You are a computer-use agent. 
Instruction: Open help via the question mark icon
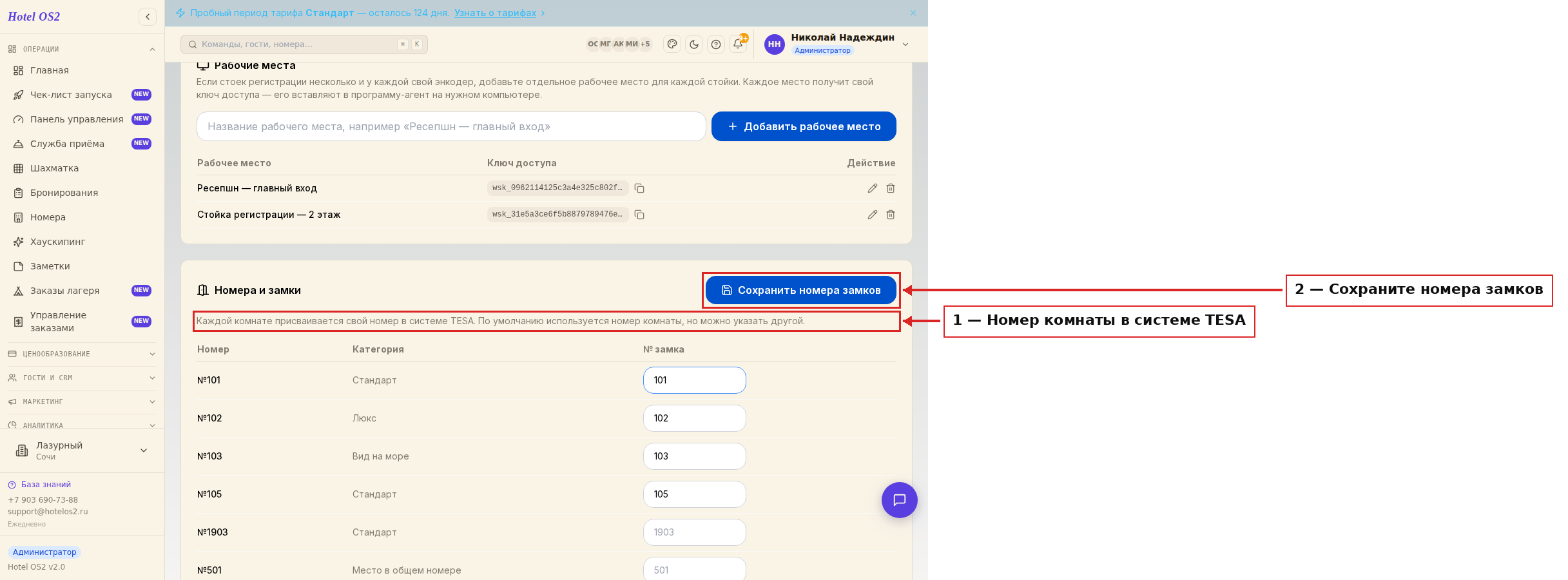tap(716, 44)
